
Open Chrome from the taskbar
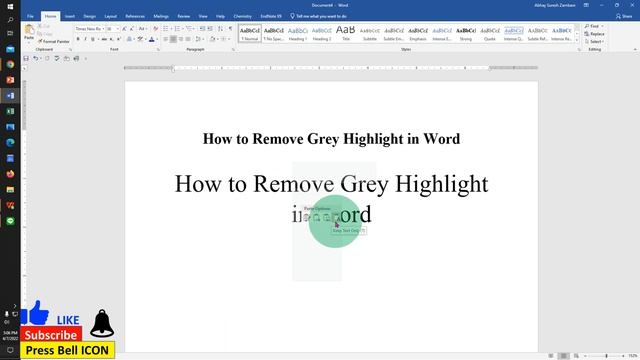tap(10, 64)
